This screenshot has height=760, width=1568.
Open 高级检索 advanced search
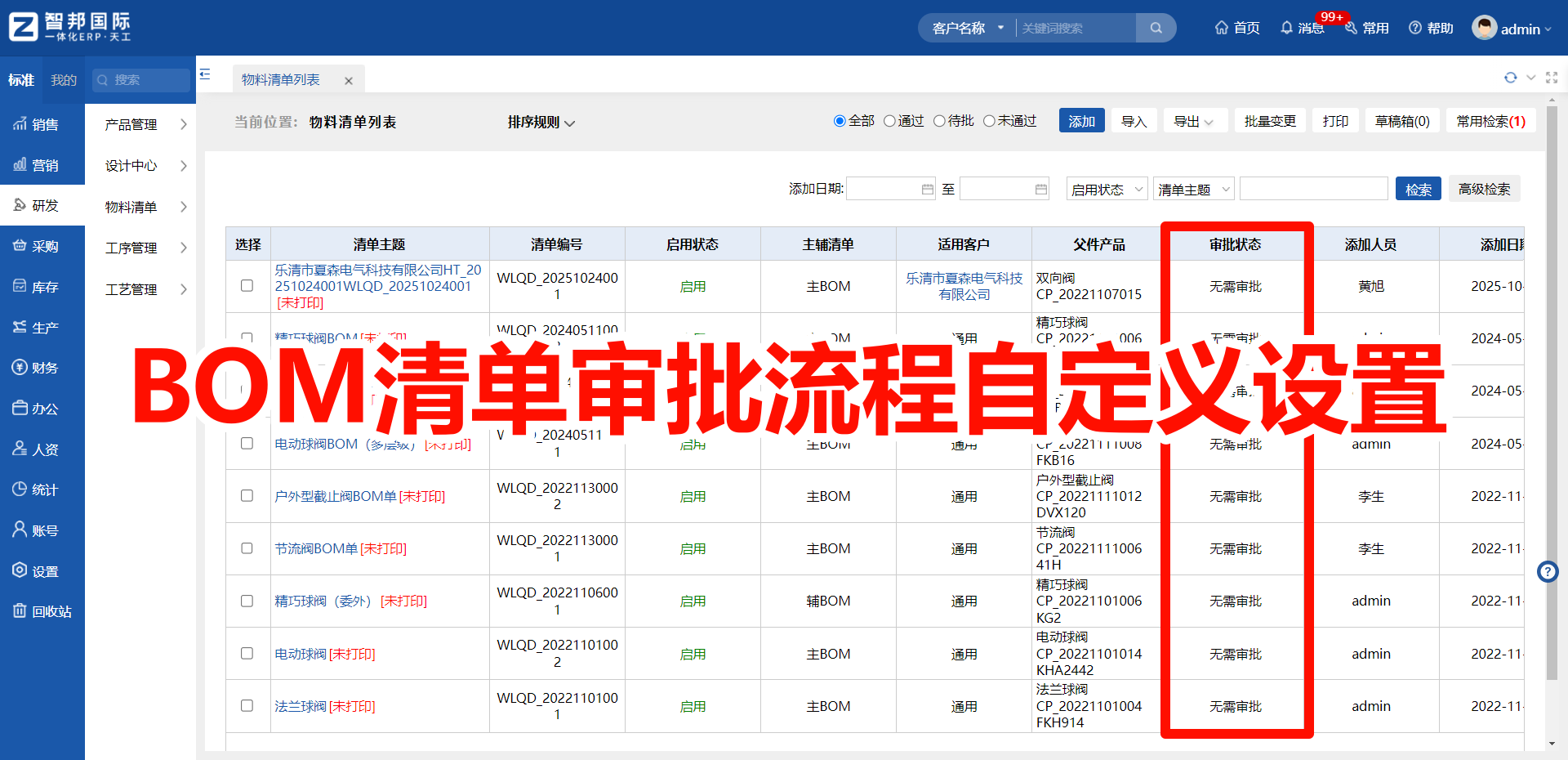point(1484,189)
